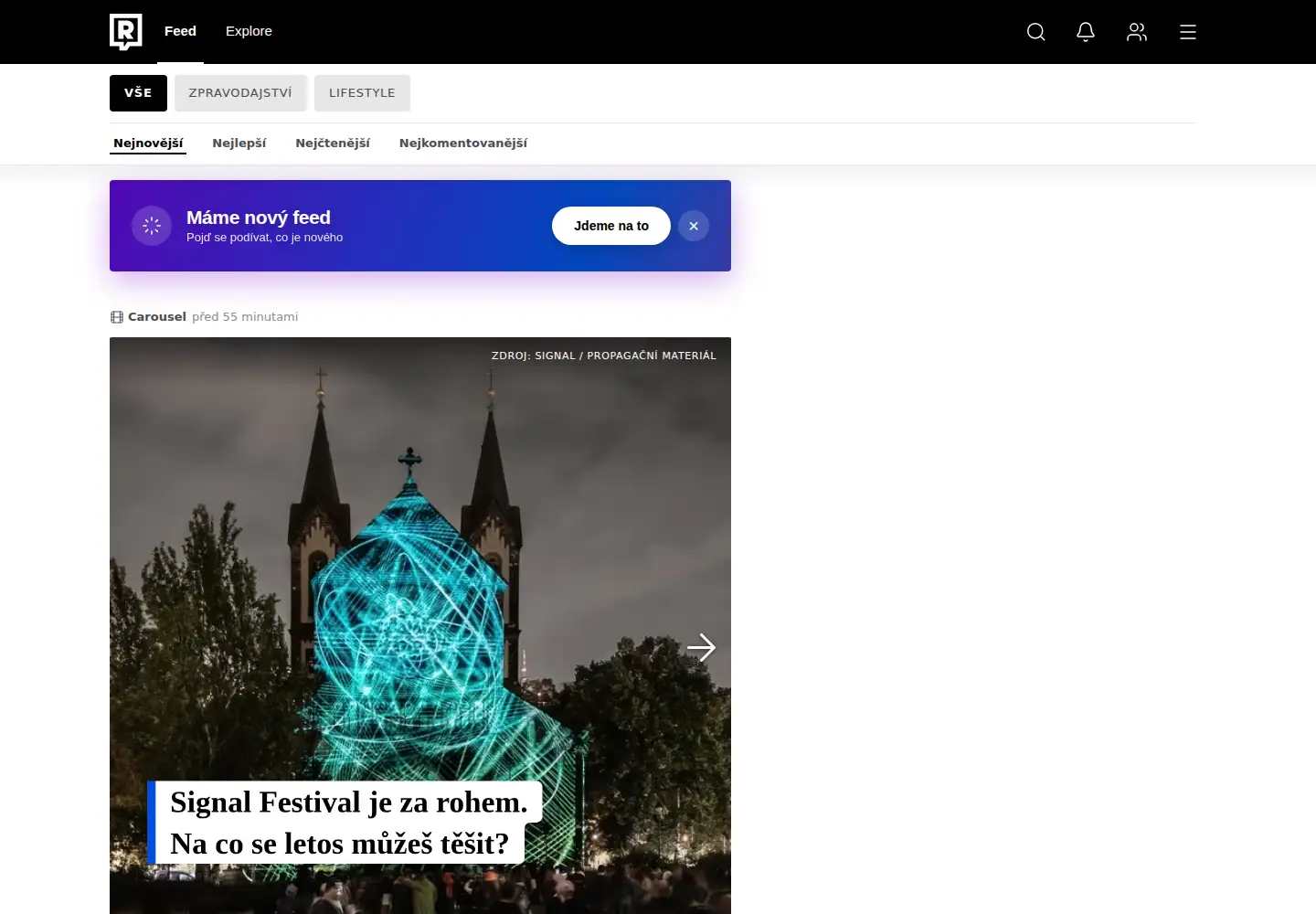
Task: Click the Carousel film icon
Action: click(x=117, y=317)
